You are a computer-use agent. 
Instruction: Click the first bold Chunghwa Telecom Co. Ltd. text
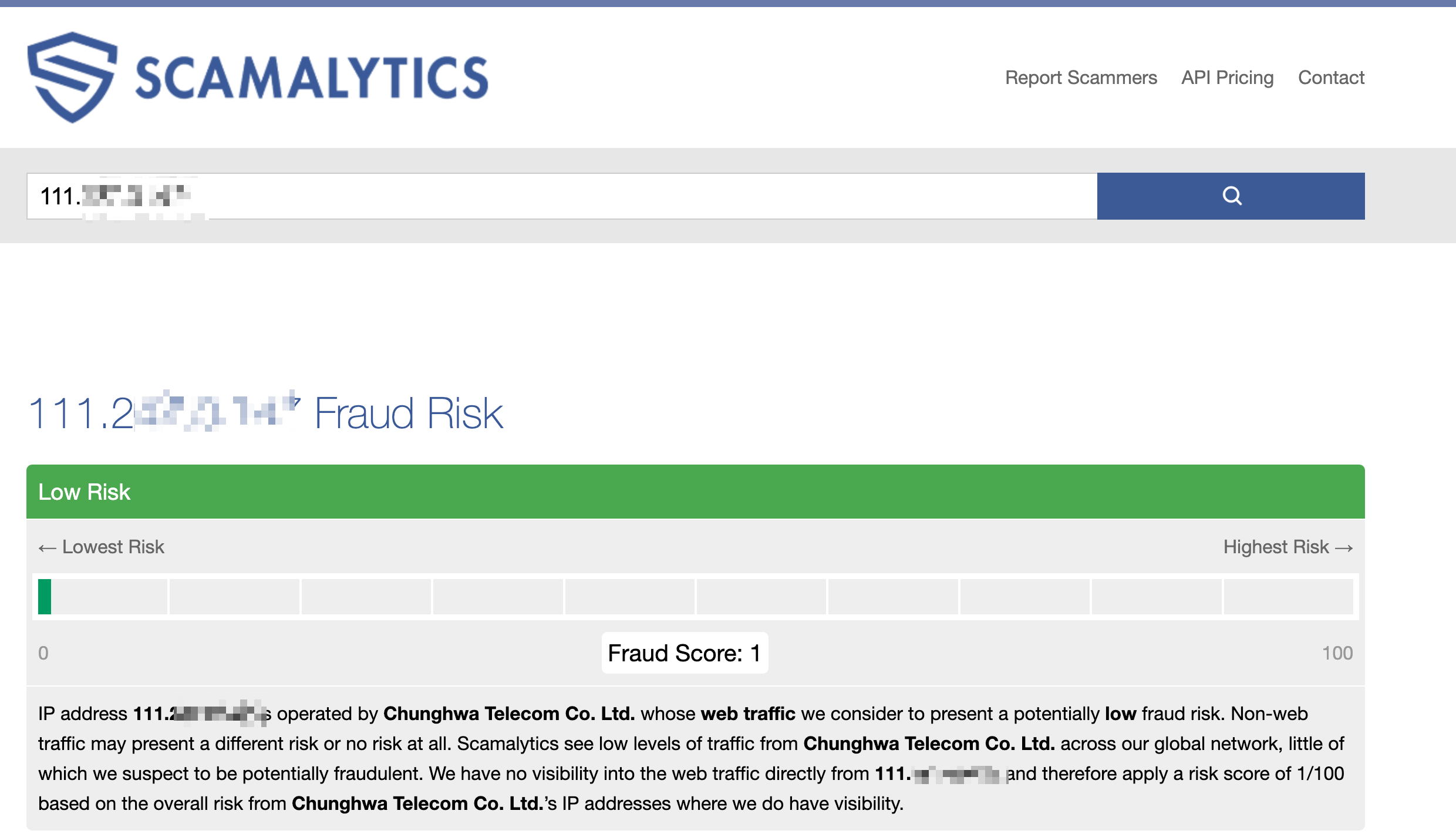(x=509, y=714)
